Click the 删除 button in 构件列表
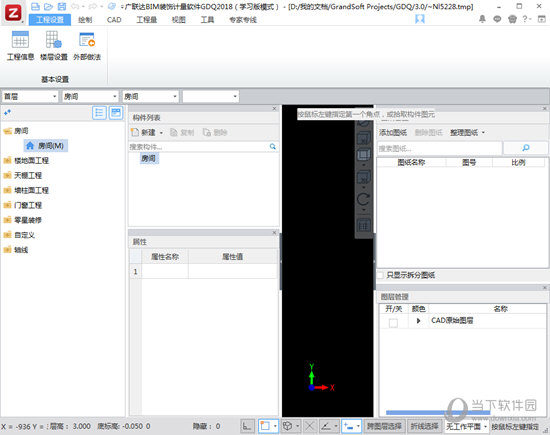 tap(215, 133)
